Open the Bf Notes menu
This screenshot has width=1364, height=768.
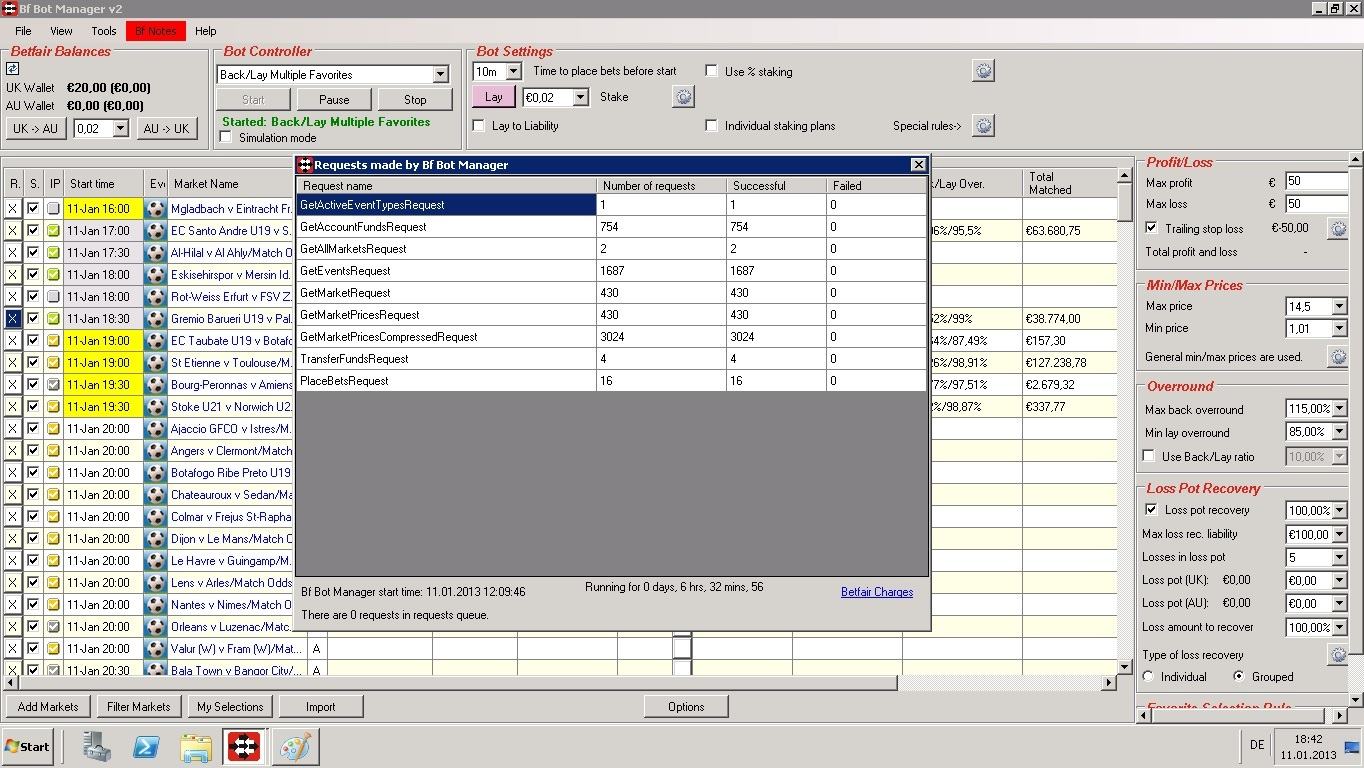coord(155,31)
